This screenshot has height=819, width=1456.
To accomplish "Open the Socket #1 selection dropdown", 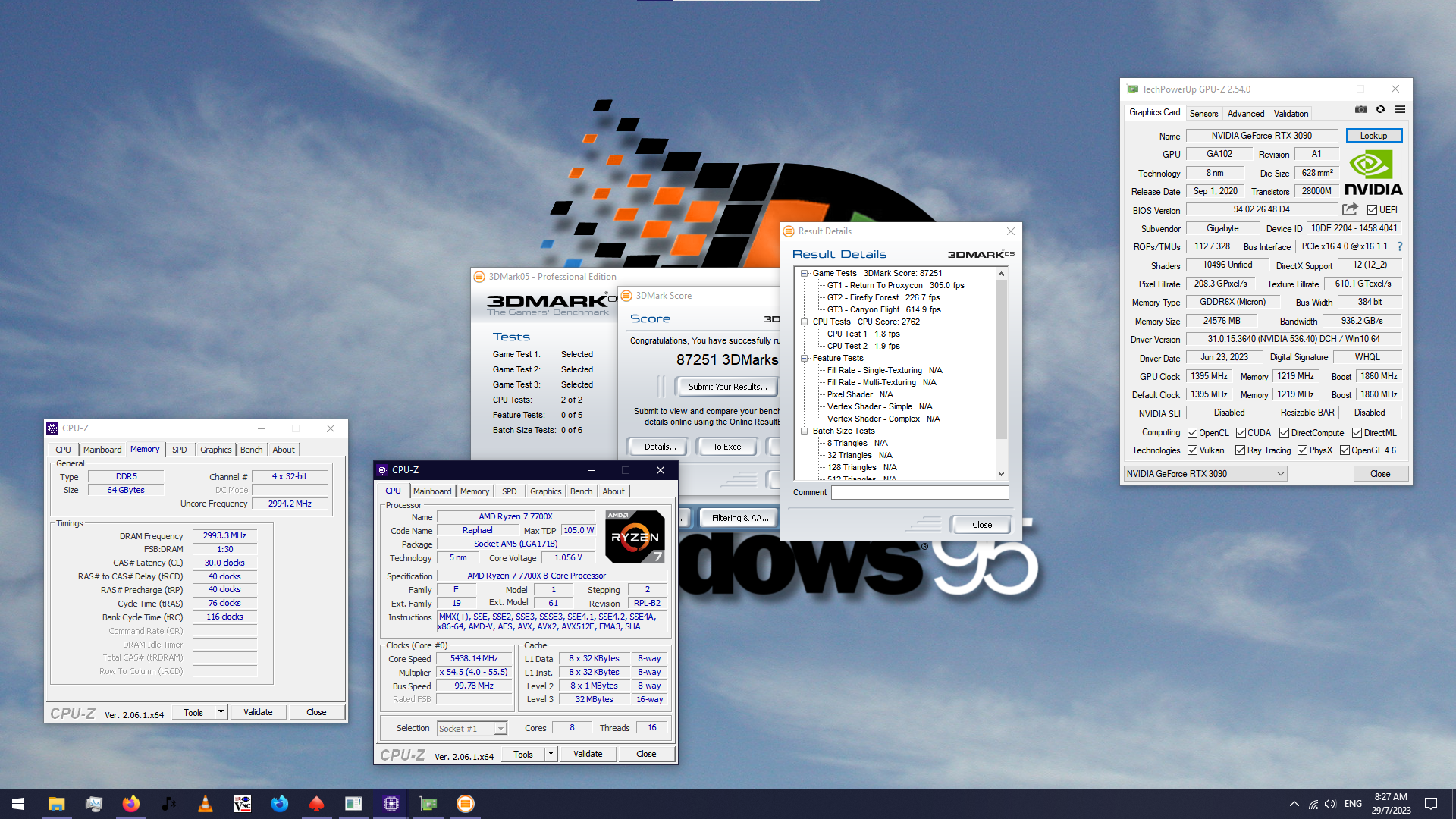I will 472,729.
